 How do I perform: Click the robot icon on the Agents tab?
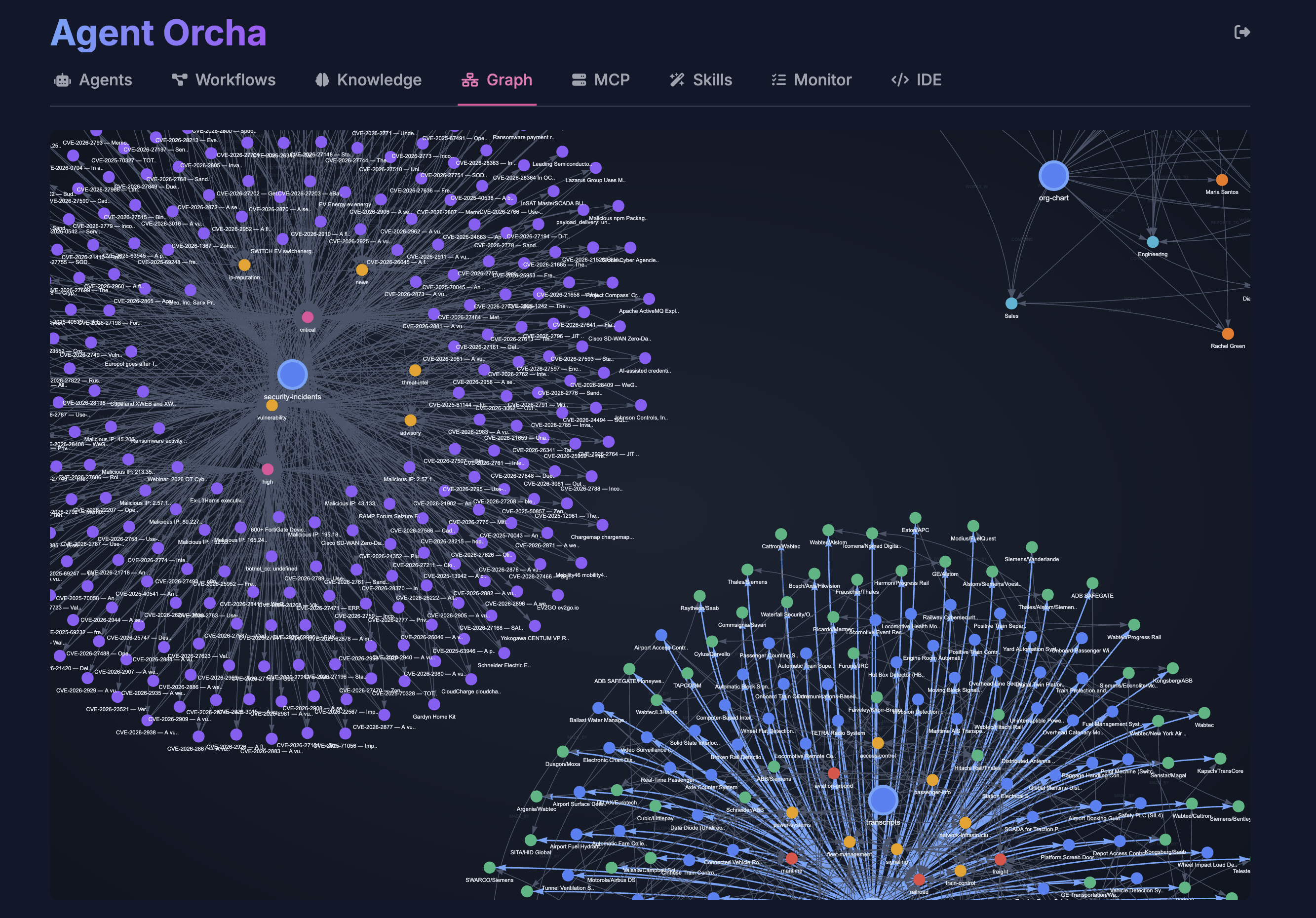pyautogui.click(x=63, y=79)
